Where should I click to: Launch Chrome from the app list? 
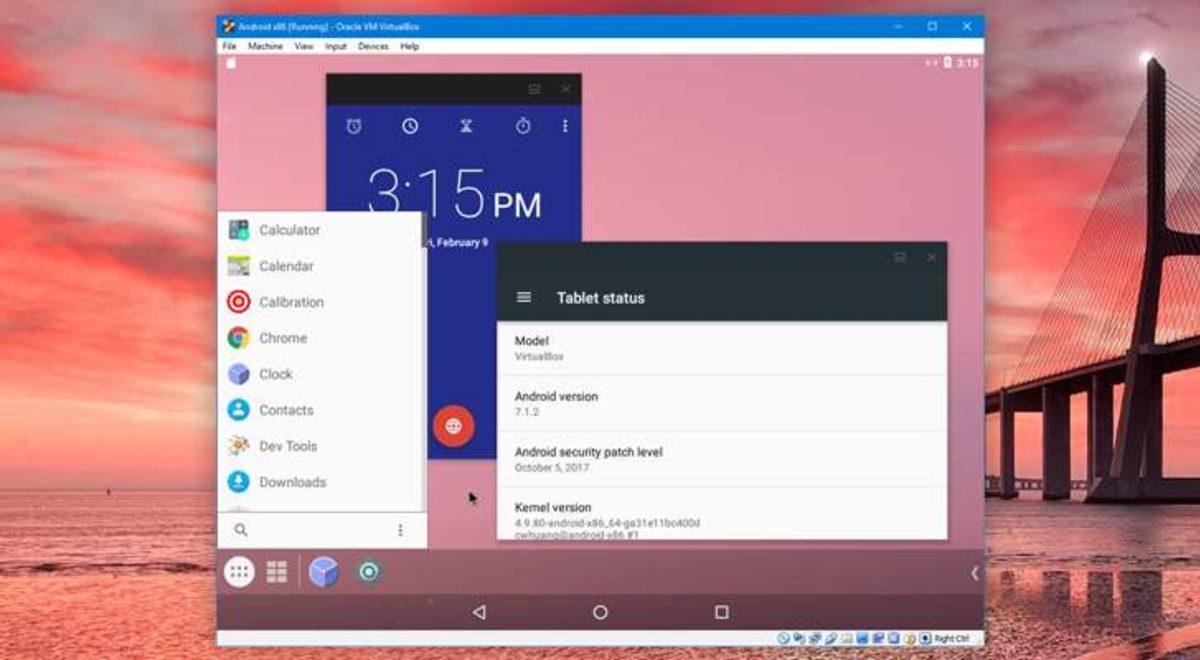(283, 338)
